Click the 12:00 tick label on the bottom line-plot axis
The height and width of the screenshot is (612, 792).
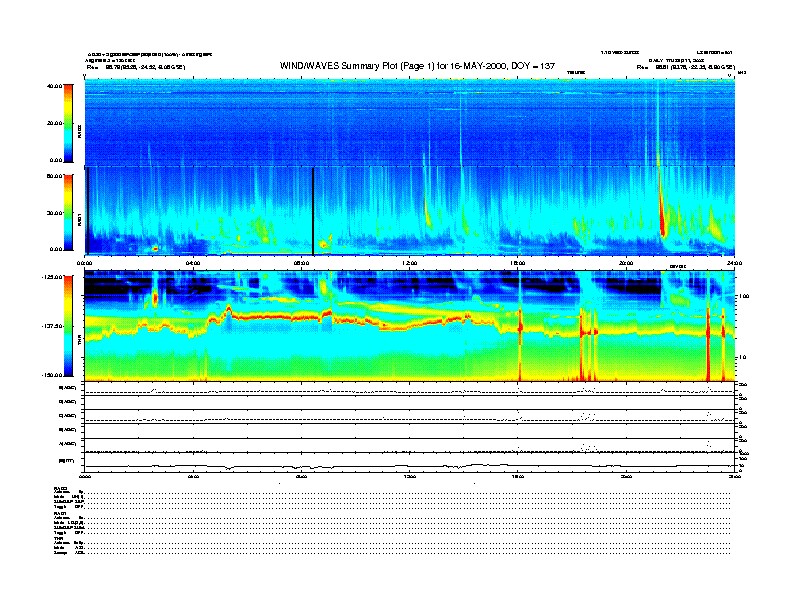pyautogui.click(x=410, y=476)
